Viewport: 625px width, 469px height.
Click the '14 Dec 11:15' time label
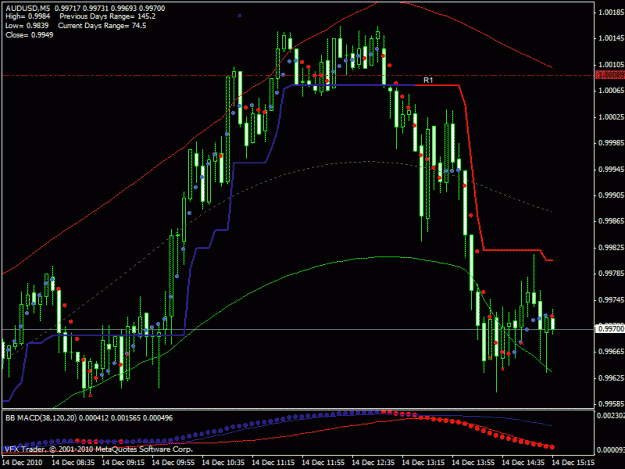(x=273, y=463)
